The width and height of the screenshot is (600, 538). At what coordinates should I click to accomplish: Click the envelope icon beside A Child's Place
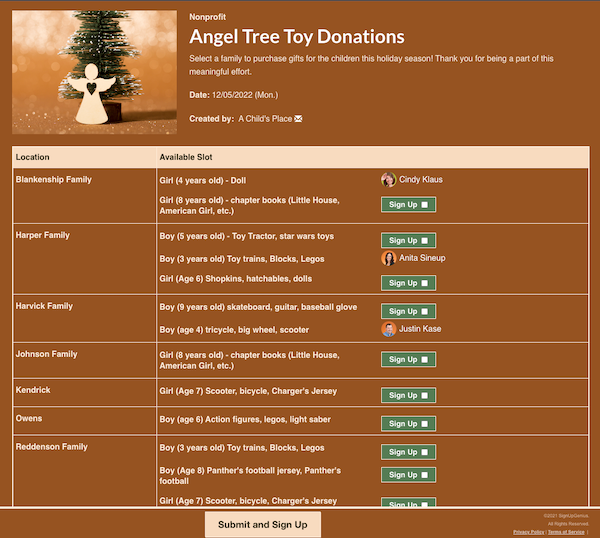pos(298,119)
